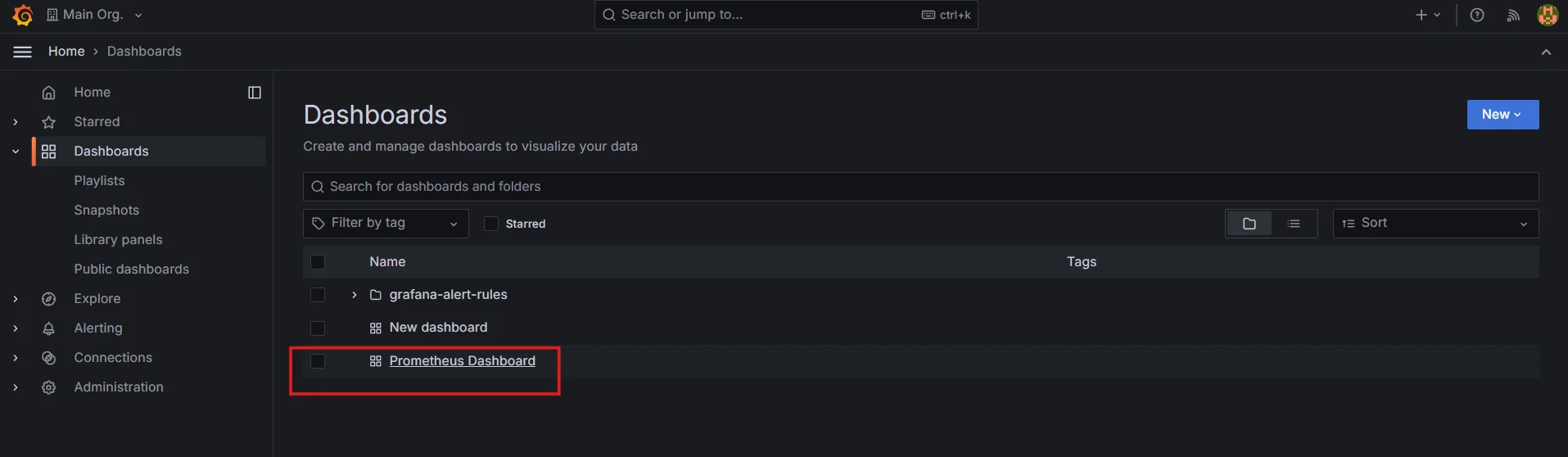Viewport: 1568px width, 457px height.
Task: Open the Sort dropdown
Action: point(1435,224)
